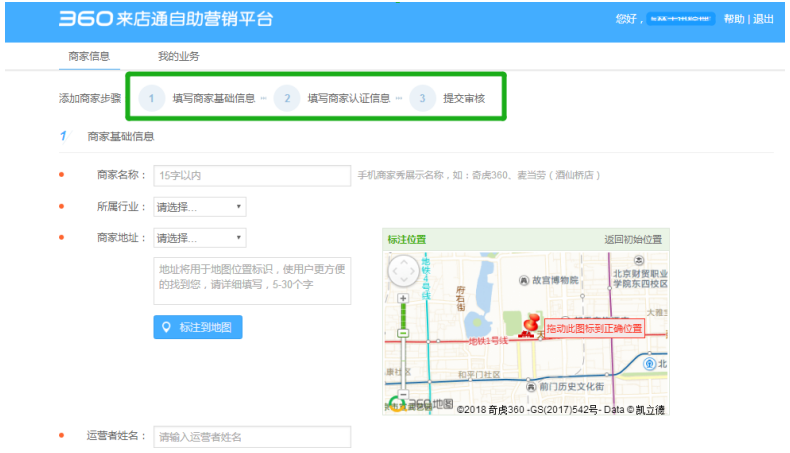This screenshot has width=790, height=453.
Task: Select step 2 circle 填写商家认证信息
Action: point(287,98)
